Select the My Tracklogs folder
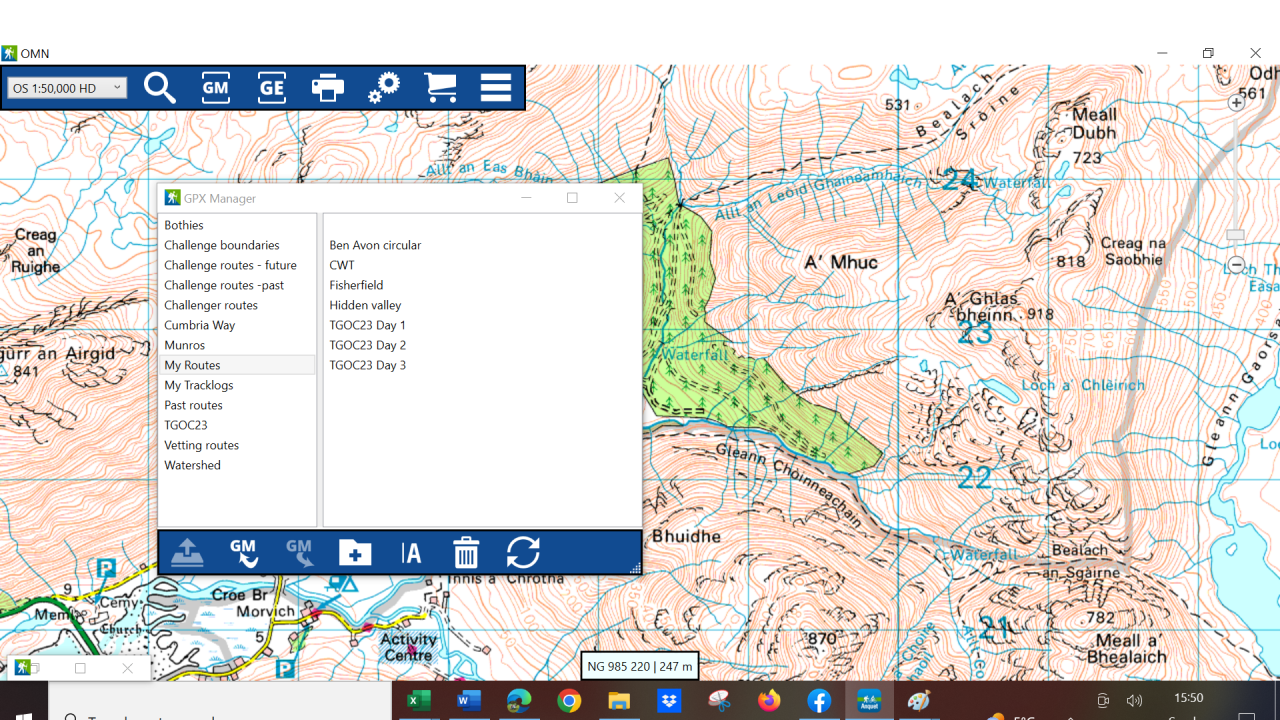Image resolution: width=1280 pixels, height=720 pixels. (x=199, y=384)
